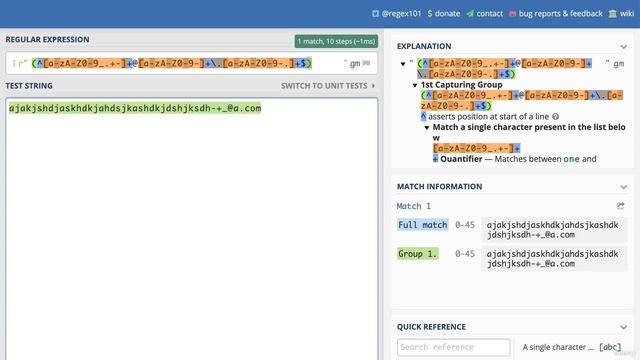This screenshot has height=360, width=640.
Task: Click the help icon after start of a line
Action: click(x=555, y=117)
